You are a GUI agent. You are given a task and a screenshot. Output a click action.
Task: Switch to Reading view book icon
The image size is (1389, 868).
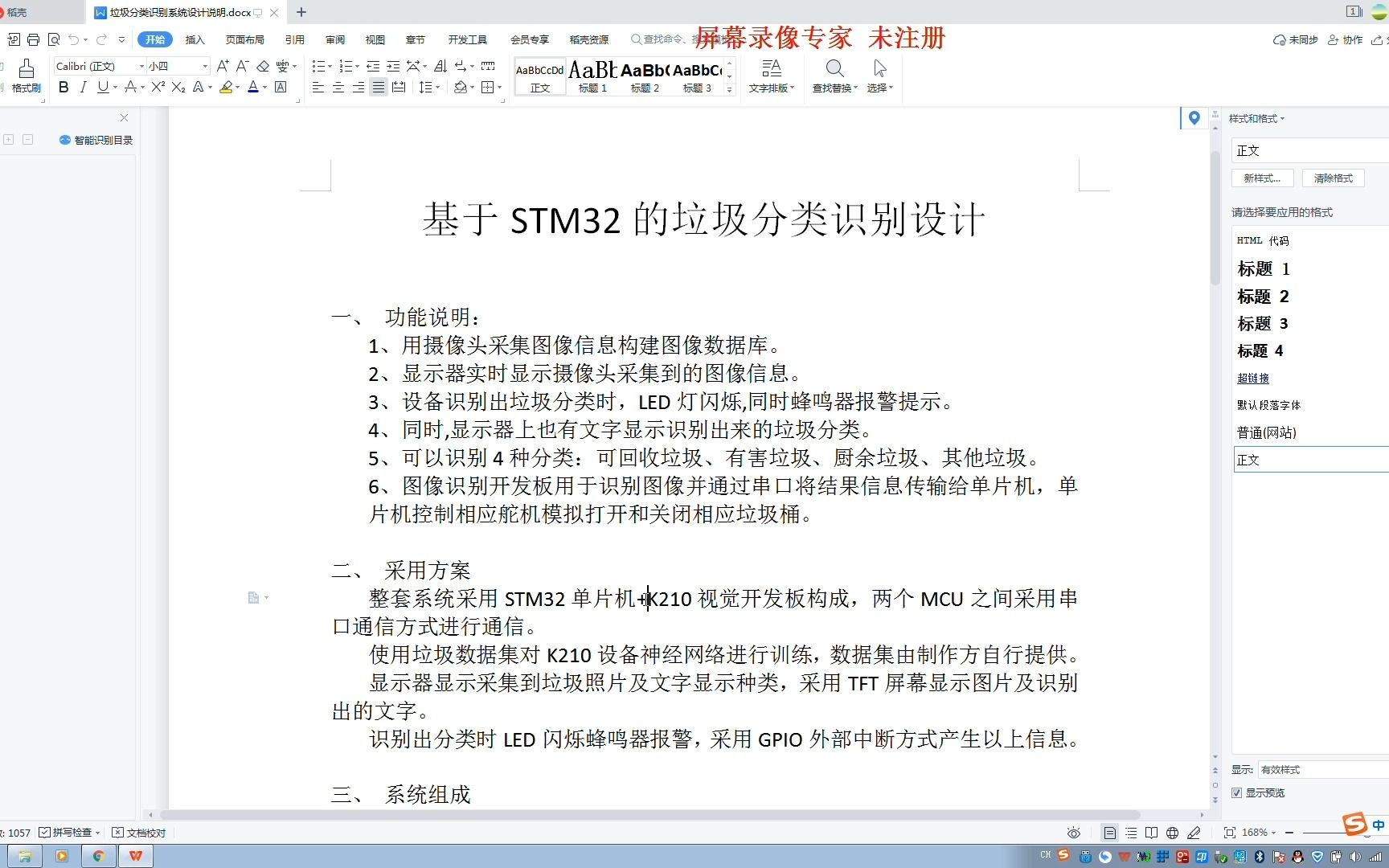(x=1151, y=833)
